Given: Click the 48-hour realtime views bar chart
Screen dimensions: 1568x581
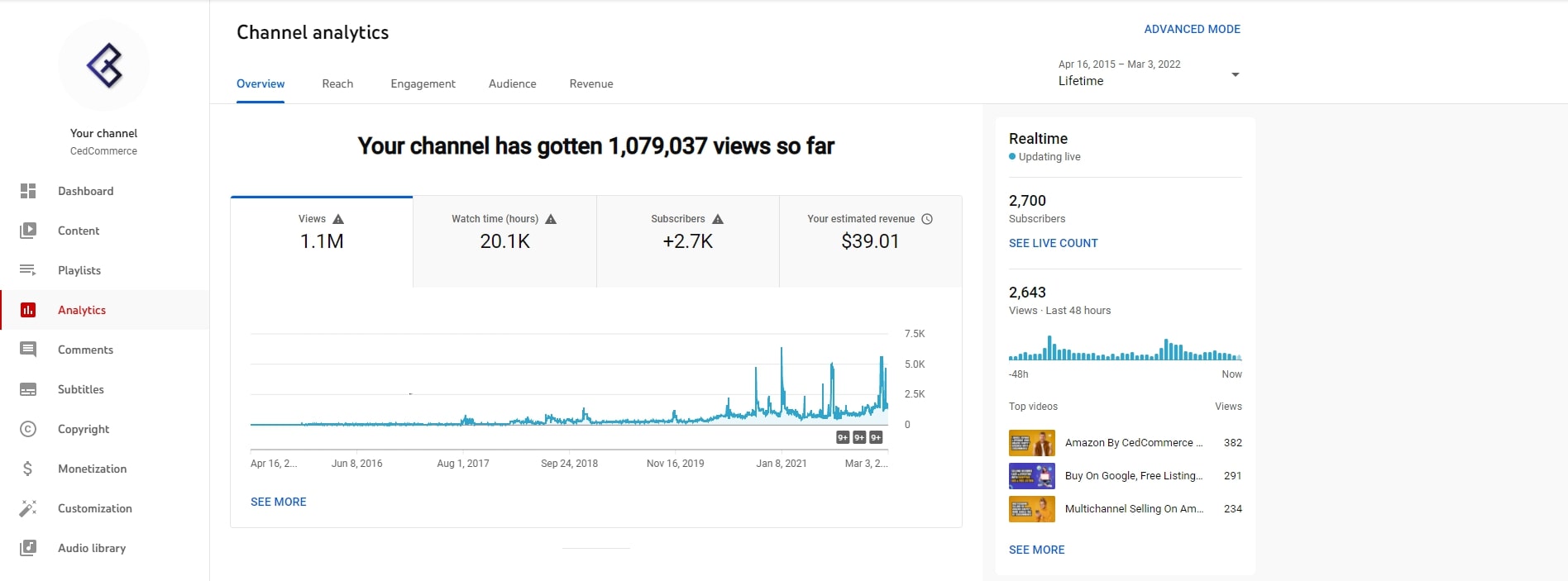Looking at the screenshot, I should pyautogui.click(x=1125, y=348).
